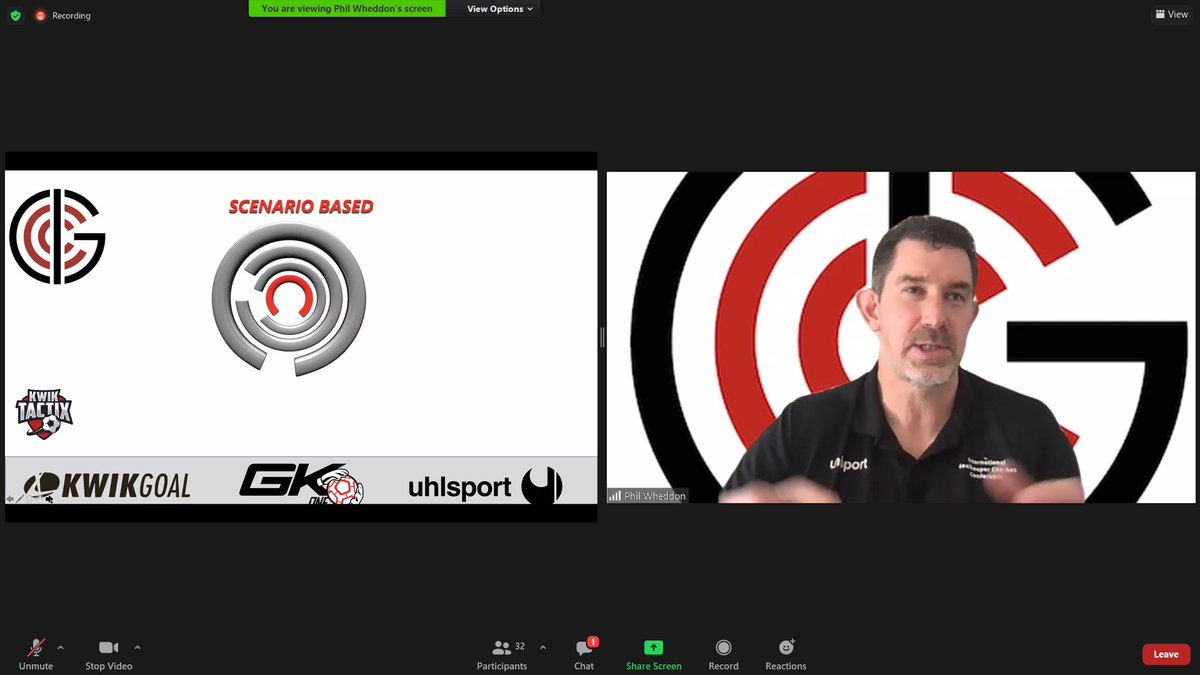
Task: Click the green encryption shield icon
Action: tap(15, 16)
